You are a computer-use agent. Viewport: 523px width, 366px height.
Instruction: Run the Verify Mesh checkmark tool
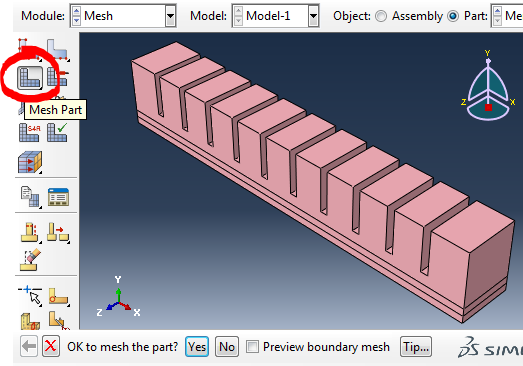pyautogui.click(x=57, y=132)
